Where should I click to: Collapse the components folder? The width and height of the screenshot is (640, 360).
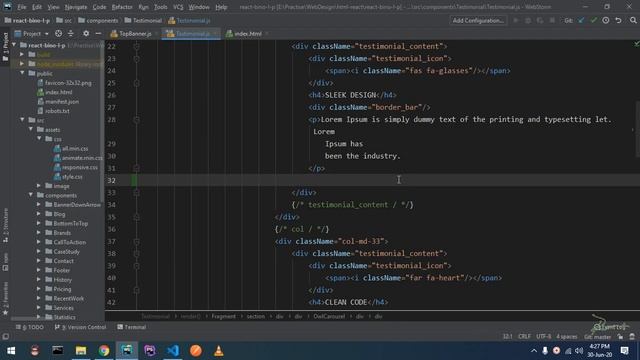pyautogui.click(x=31, y=195)
